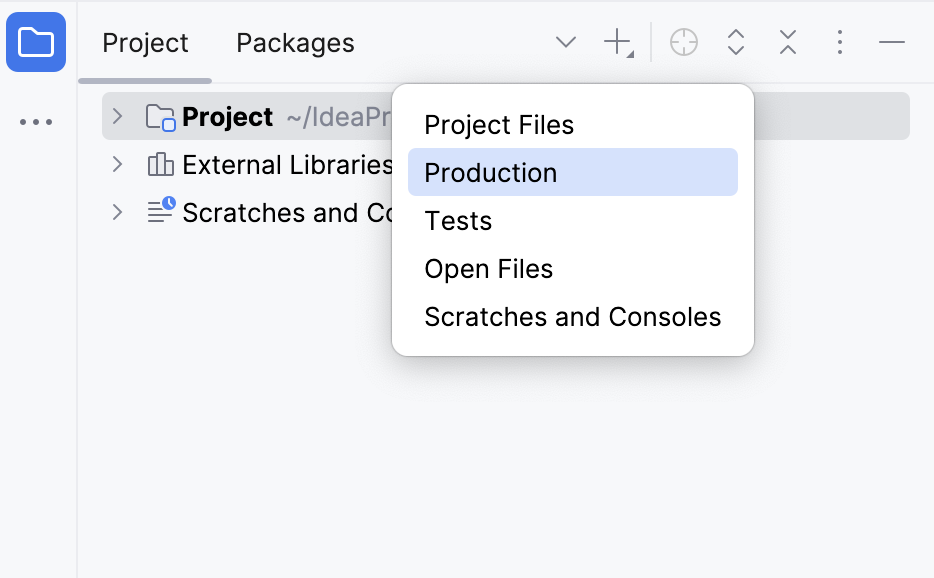Viewport: 934px width, 578px height.
Task: Choose Tests in the scope menu
Action: (x=458, y=220)
